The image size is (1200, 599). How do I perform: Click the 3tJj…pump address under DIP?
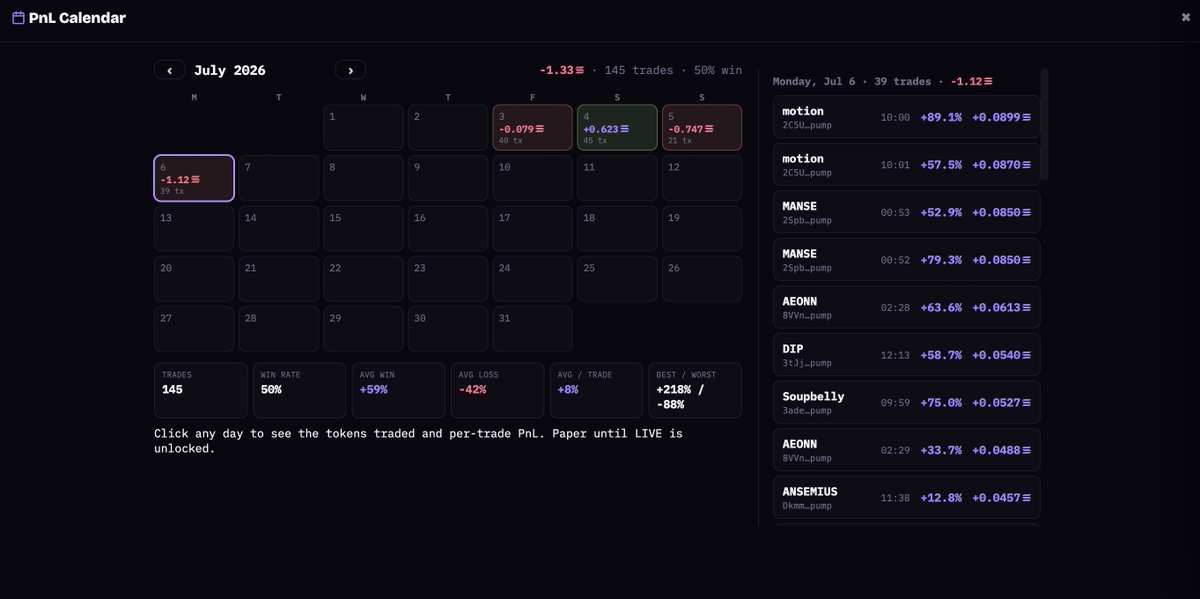[807, 363]
